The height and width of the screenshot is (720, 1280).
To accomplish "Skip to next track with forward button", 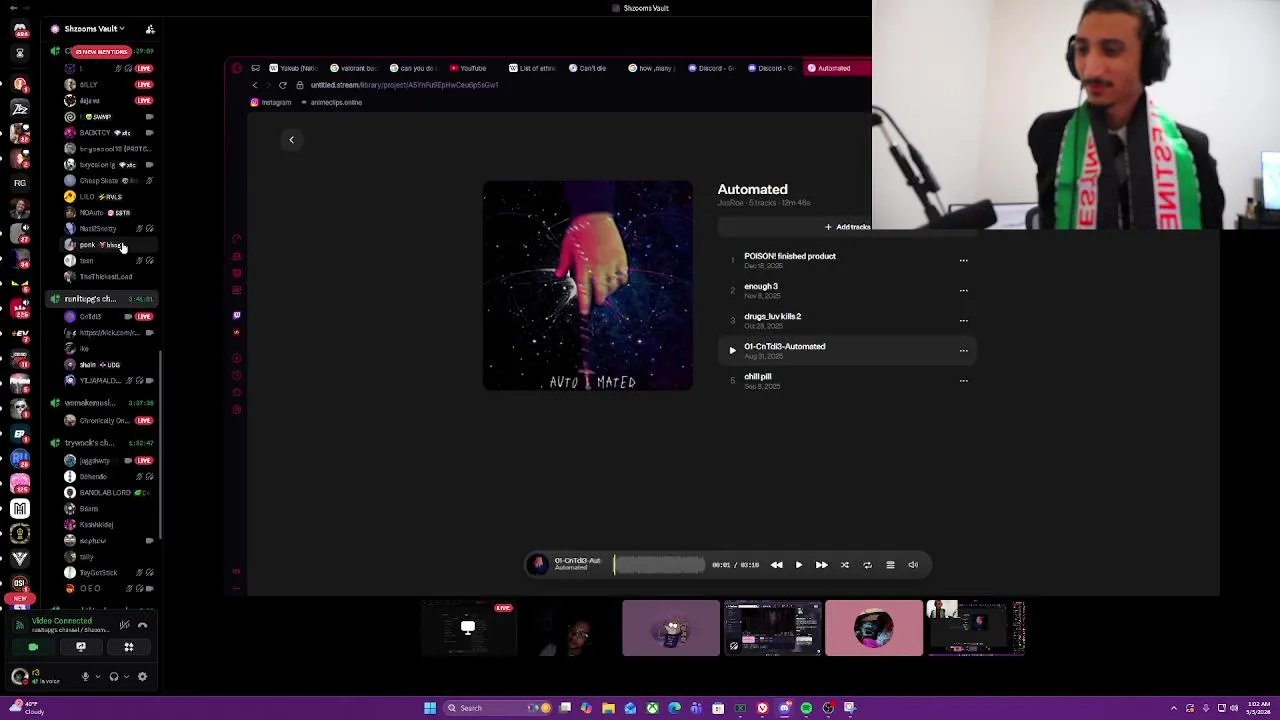I will pyautogui.click(x=821, y=565).
